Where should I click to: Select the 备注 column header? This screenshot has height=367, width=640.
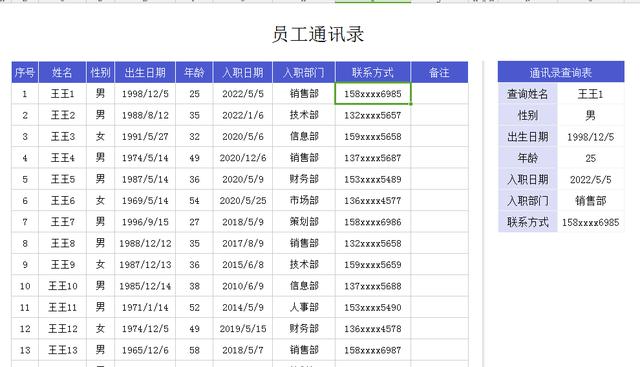(x=440, y=73)
